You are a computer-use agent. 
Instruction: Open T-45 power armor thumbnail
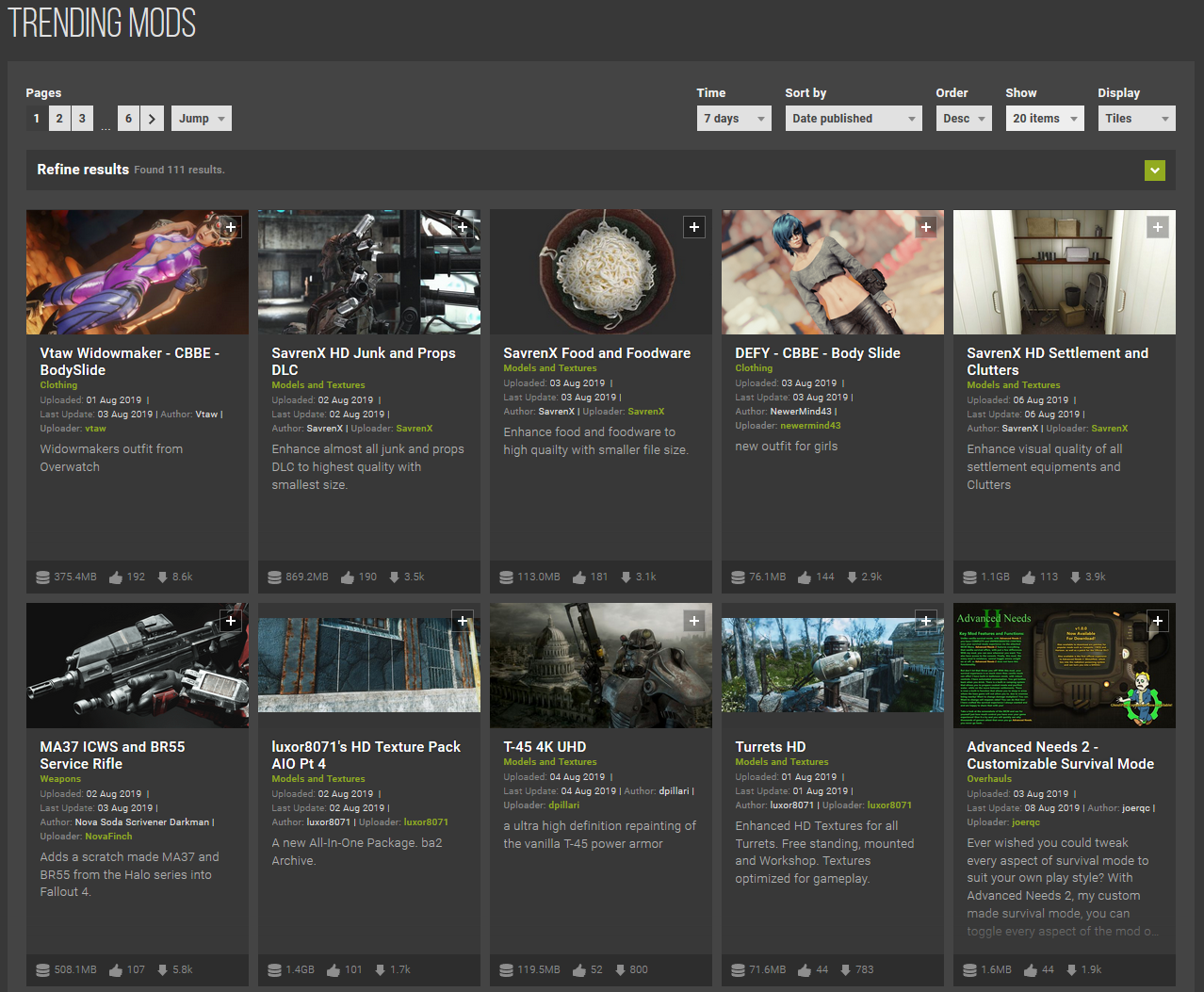click(601, 665)
